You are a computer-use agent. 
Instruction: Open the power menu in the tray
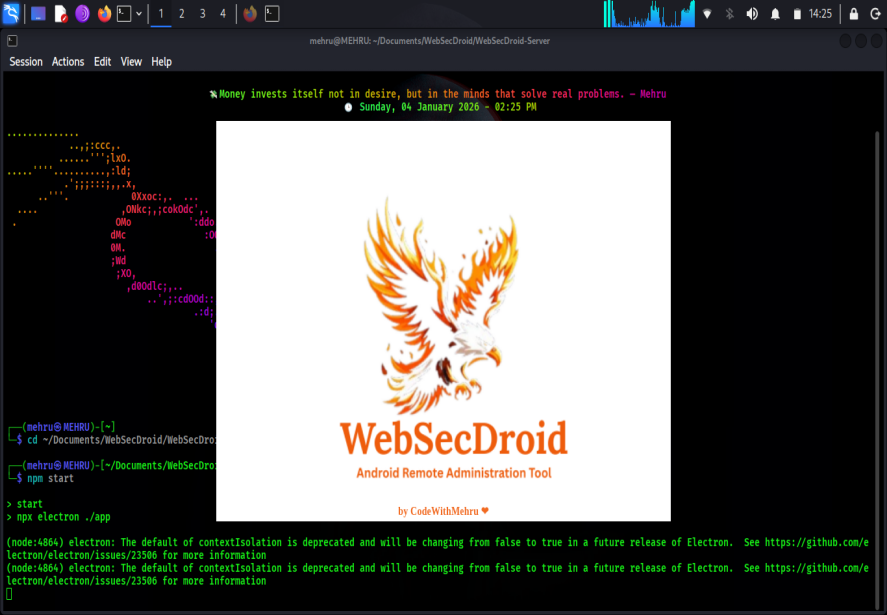(x=877, y=13)
